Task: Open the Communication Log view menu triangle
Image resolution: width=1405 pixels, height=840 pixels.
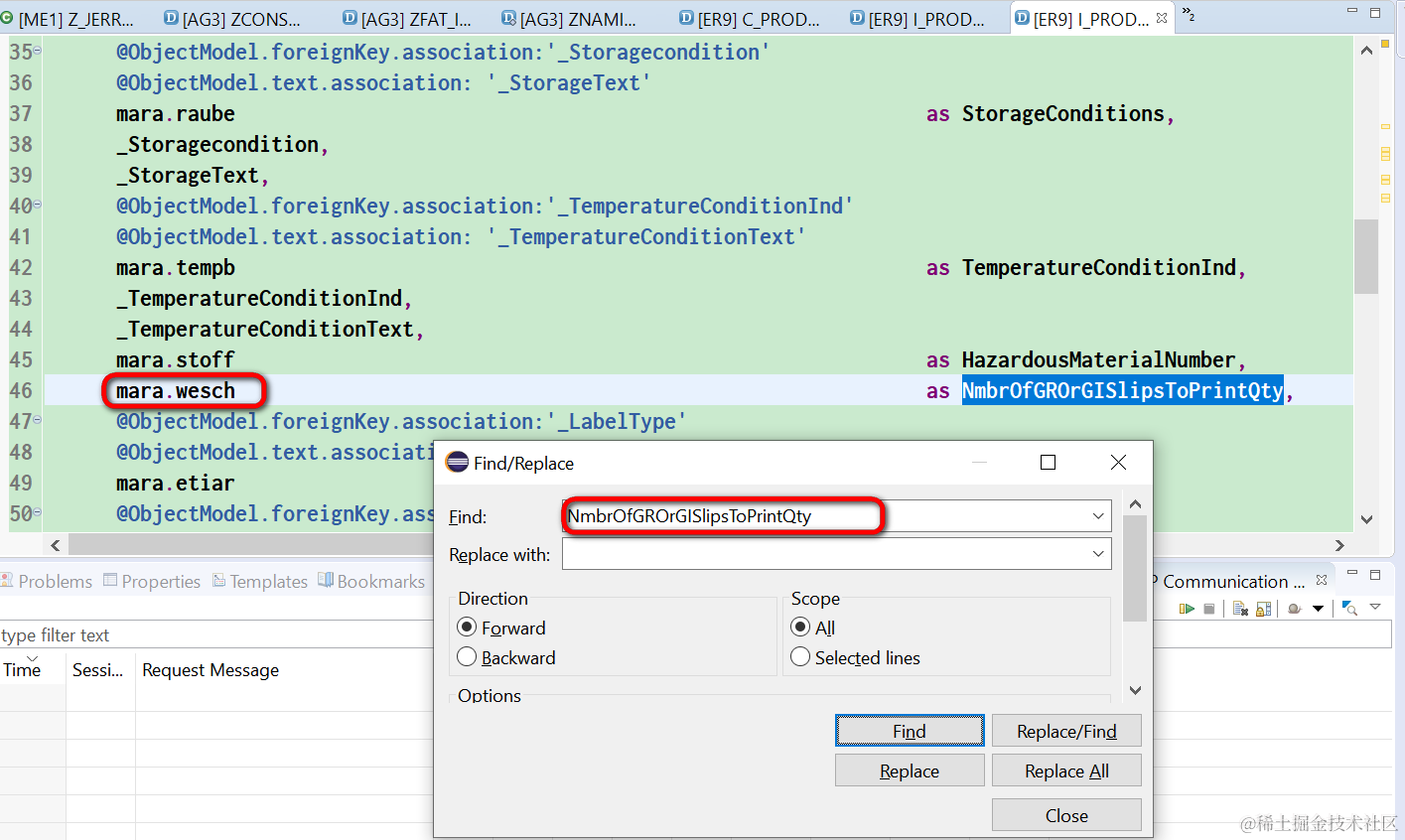Action: point(1375,608)
